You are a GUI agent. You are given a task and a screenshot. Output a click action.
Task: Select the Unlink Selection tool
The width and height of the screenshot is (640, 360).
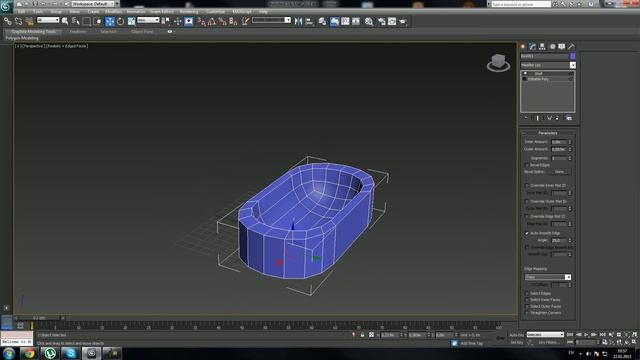(18, 21)
